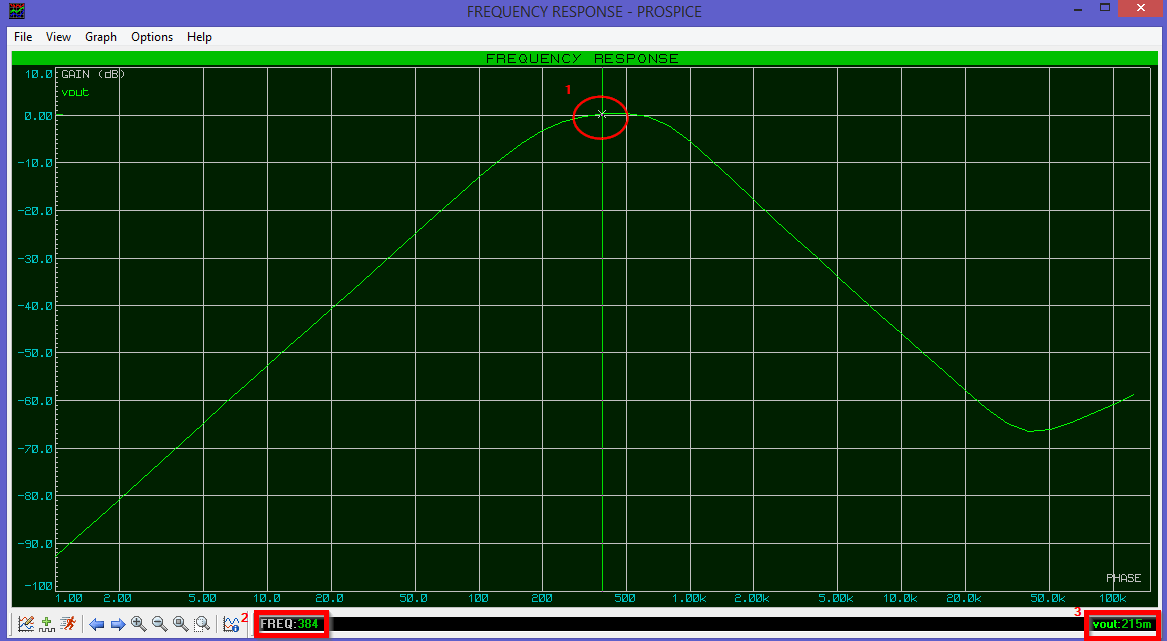Click the View Log waveform icon
The width and height of the screenshot is (1167, 641).
click(x=228, y=624)
